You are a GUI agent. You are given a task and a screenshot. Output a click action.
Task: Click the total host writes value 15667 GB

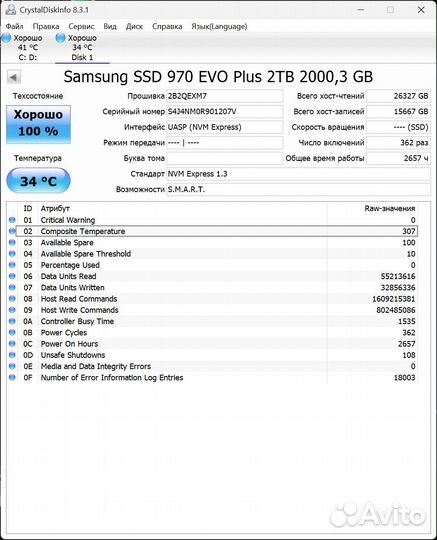pos(398,112)
